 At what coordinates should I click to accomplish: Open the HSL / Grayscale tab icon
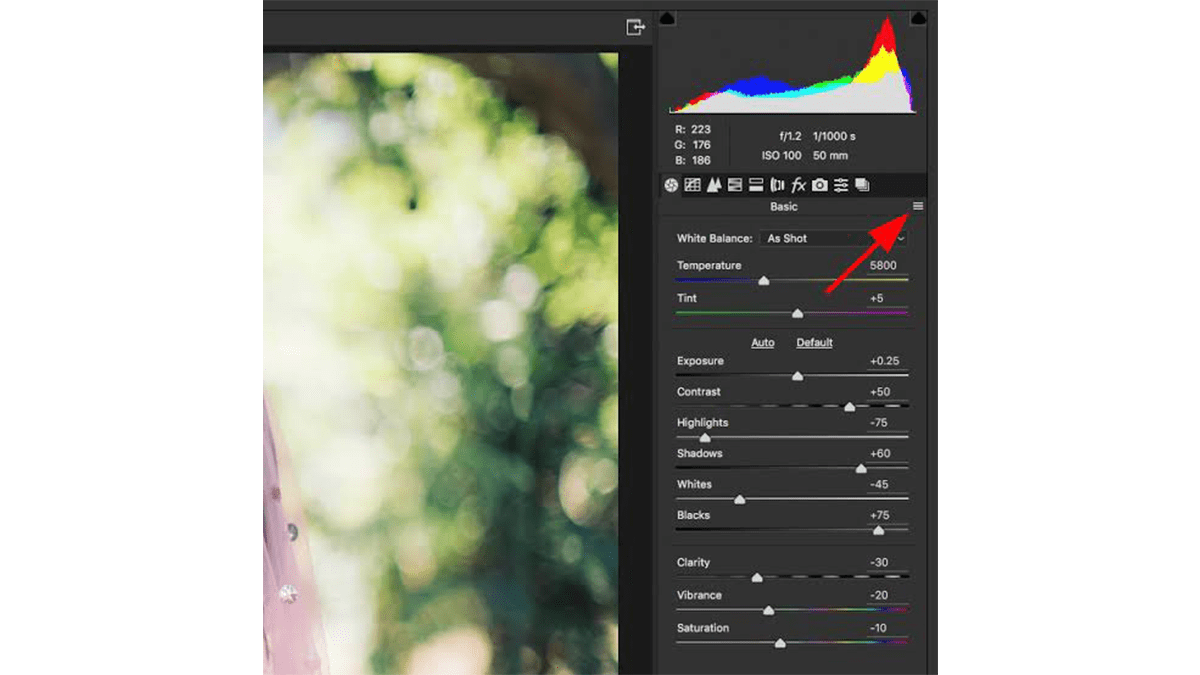click(x=735, y=185)
